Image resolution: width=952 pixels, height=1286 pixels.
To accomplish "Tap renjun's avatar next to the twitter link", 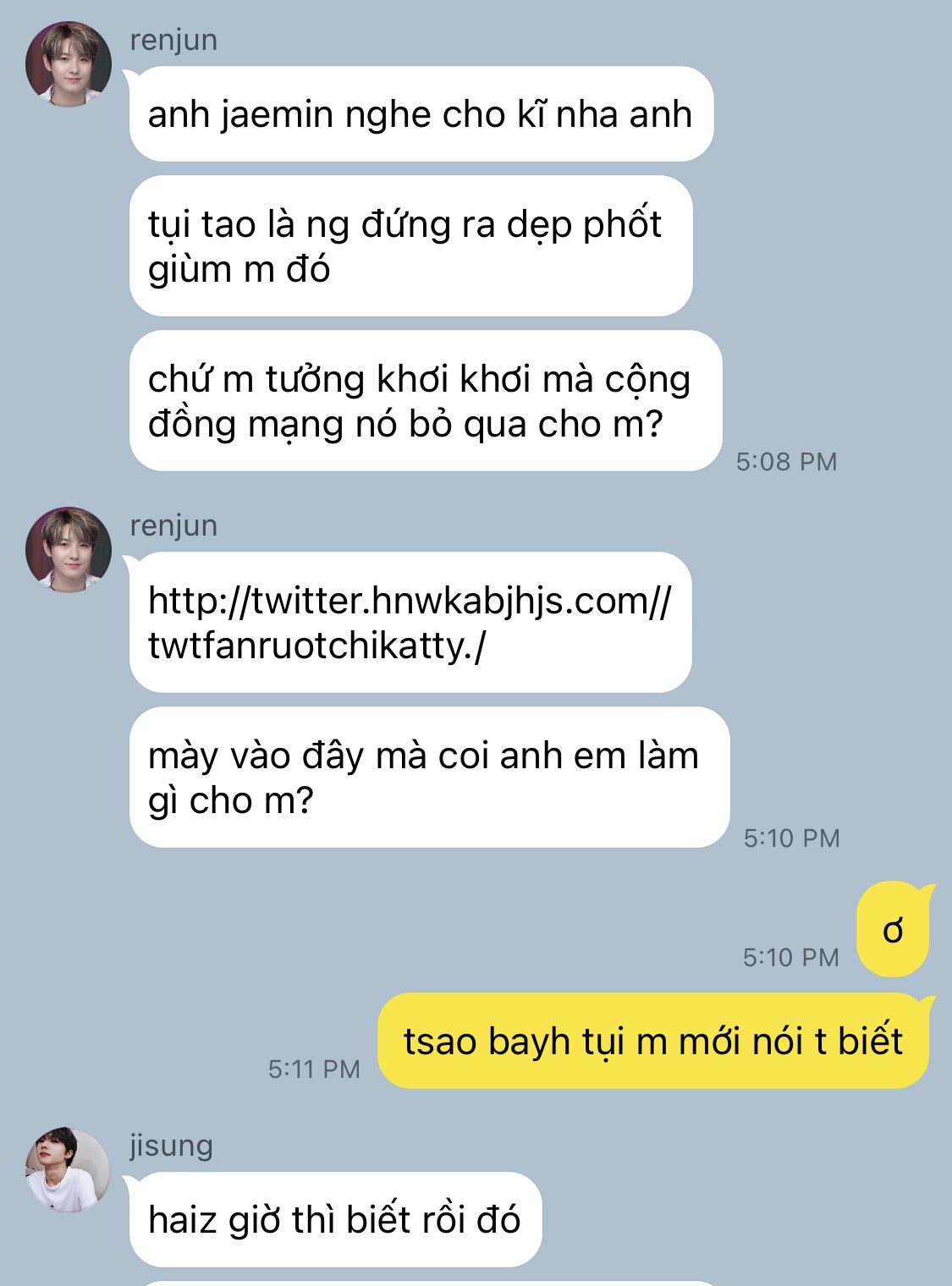I will (x=69, y=550).
